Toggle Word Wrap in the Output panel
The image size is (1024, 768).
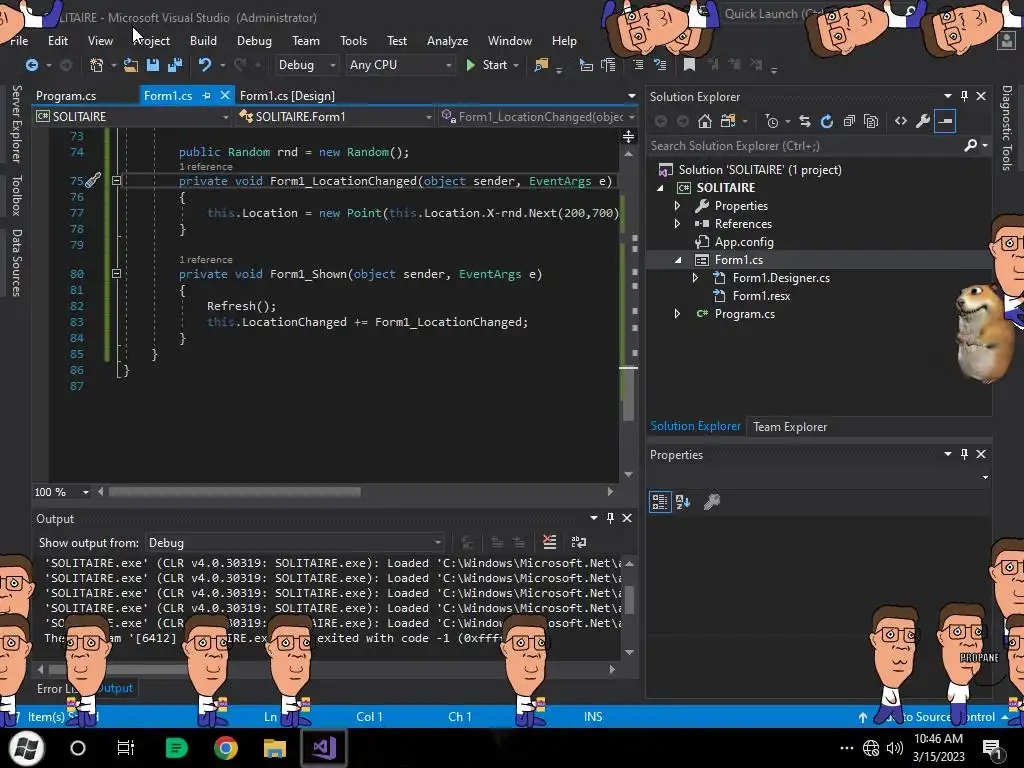579,542
